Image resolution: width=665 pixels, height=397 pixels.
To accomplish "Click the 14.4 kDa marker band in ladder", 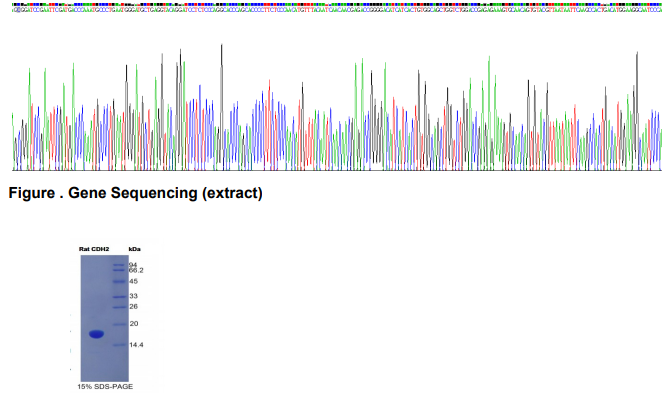I will click(x=119, y=345).
